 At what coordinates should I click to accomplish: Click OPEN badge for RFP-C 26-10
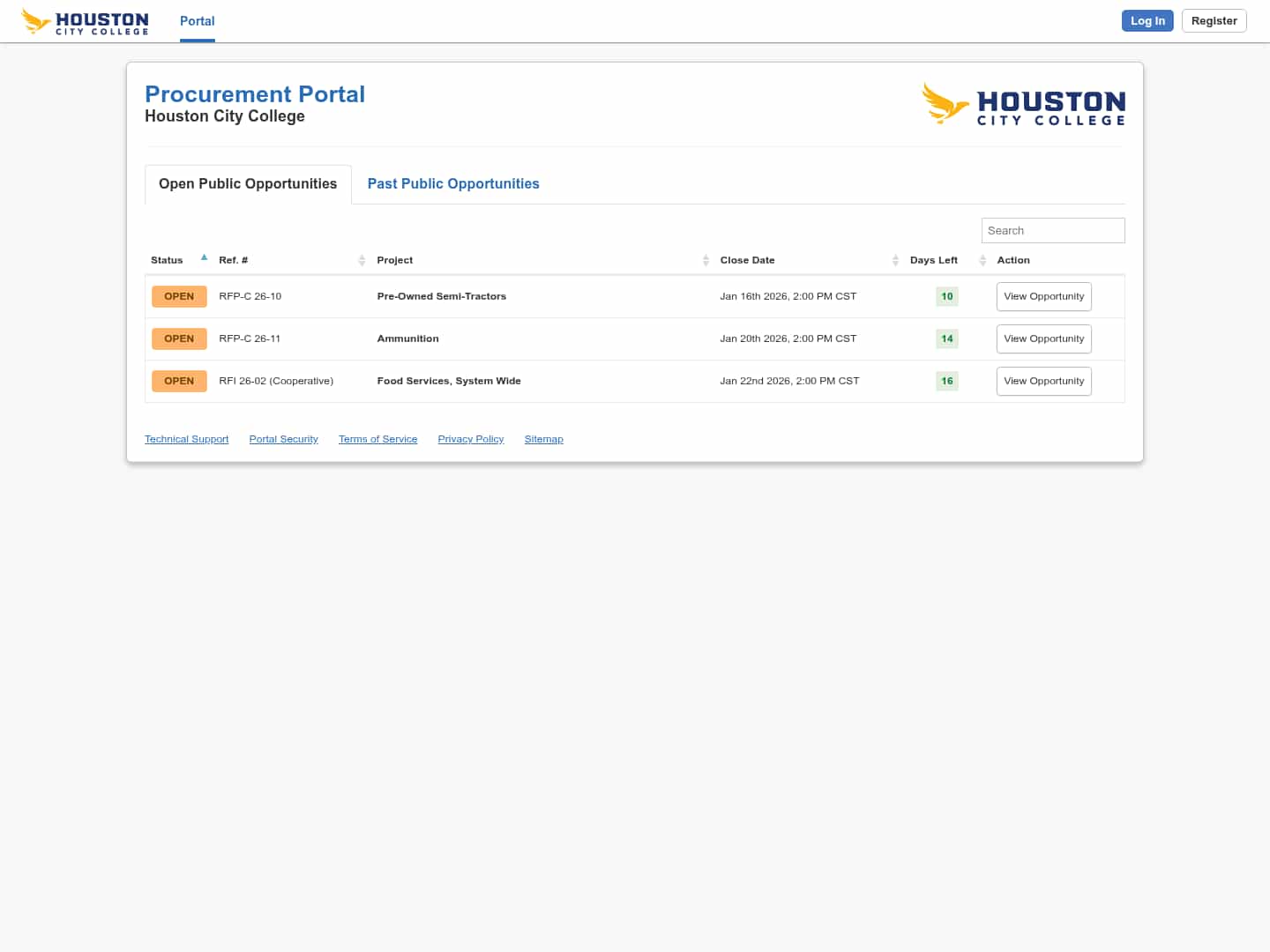click(179, 296)
